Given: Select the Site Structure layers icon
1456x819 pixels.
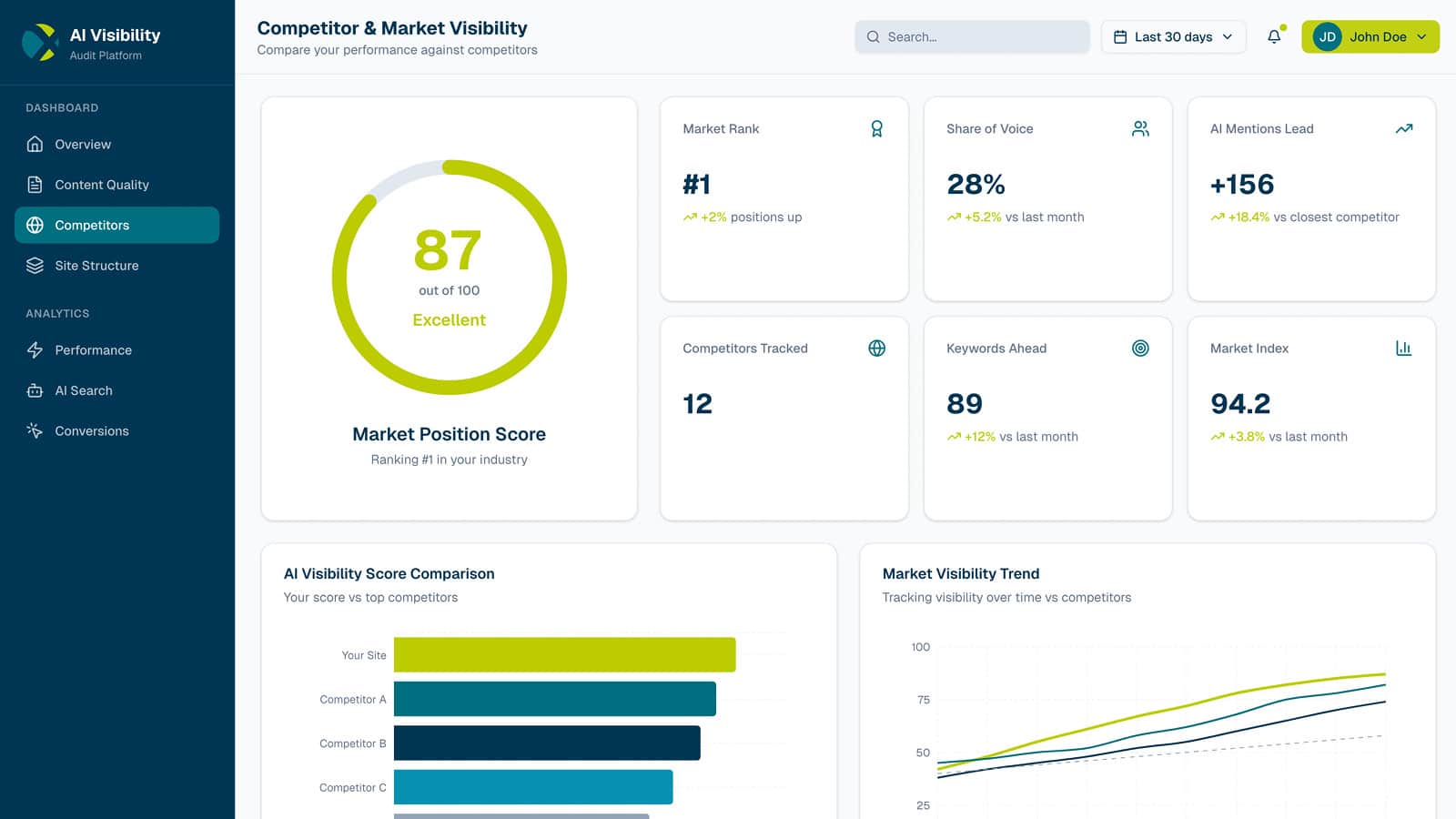Looking at the screenshot, I should pos(34,265).
